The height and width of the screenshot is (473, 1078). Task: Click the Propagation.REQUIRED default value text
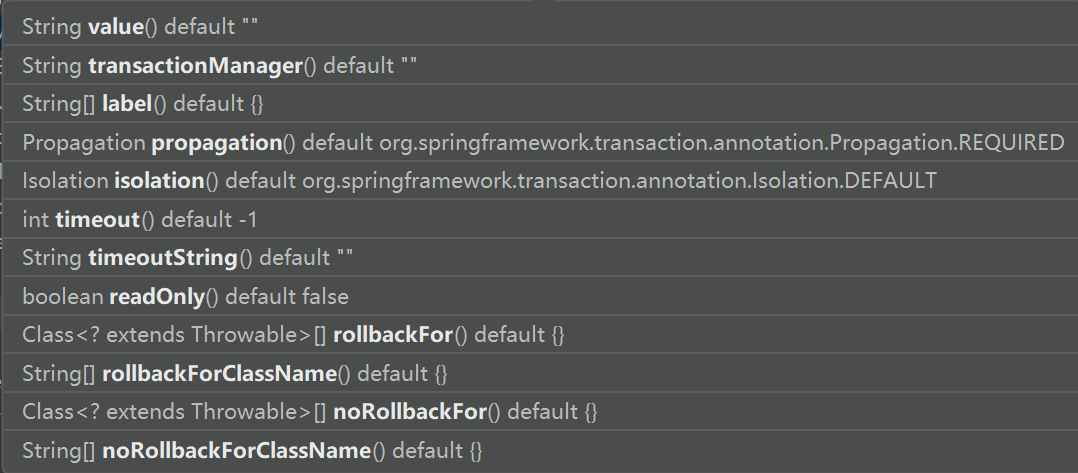pyautogui.click(x=721, y=143)
